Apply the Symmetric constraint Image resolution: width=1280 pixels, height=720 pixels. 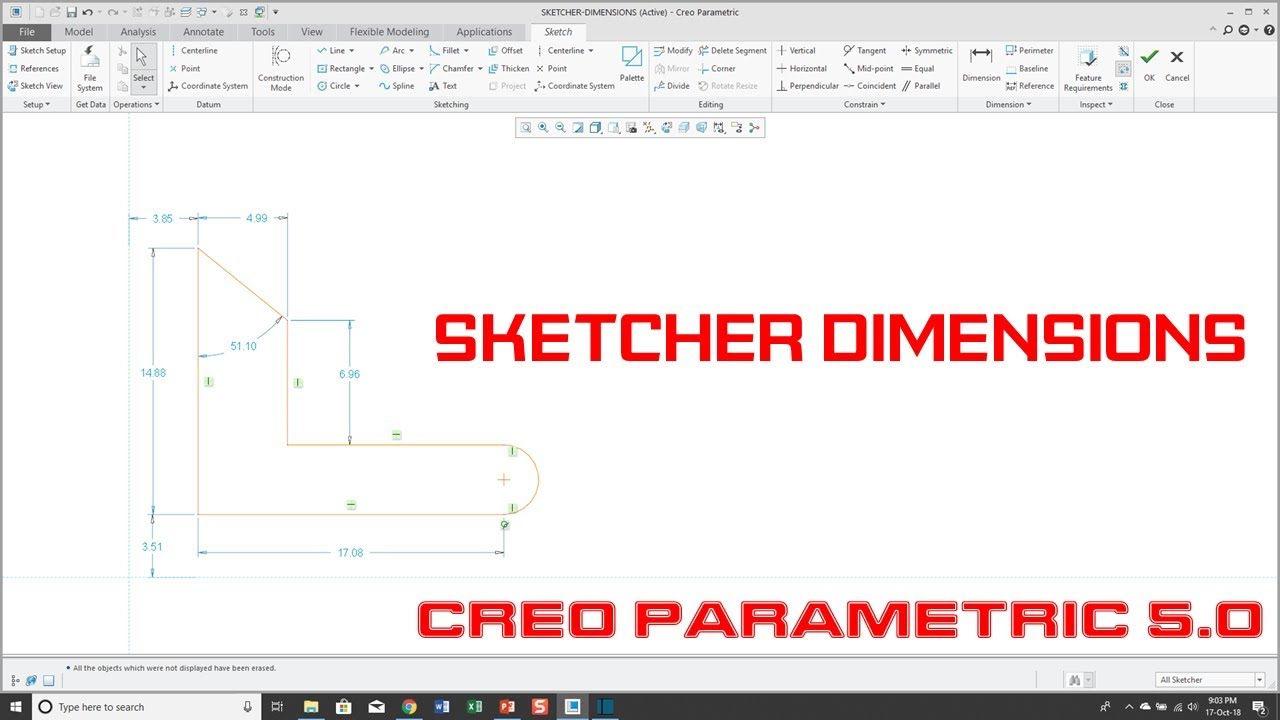[927, 50]
